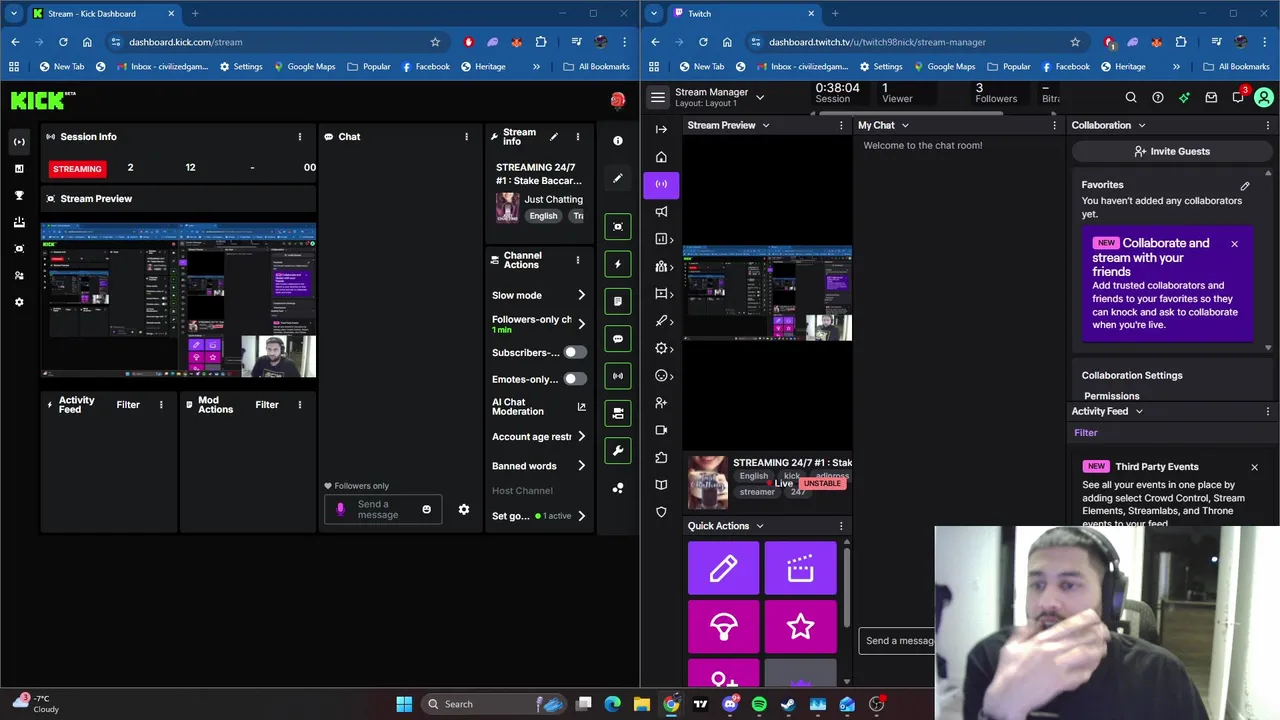Click Twitch Edit Stream Info pencil quick action
Viewport: 1280px width, 720px height.
723,569
